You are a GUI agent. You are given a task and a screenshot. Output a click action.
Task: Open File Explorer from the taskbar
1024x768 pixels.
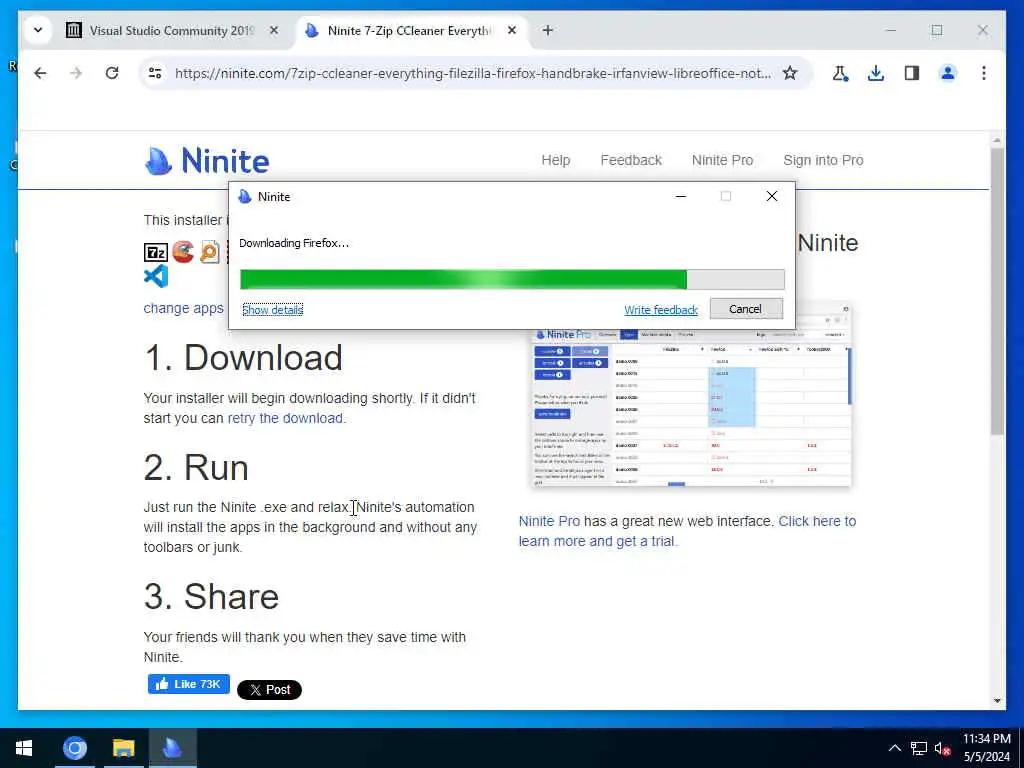tap(123, 748)
